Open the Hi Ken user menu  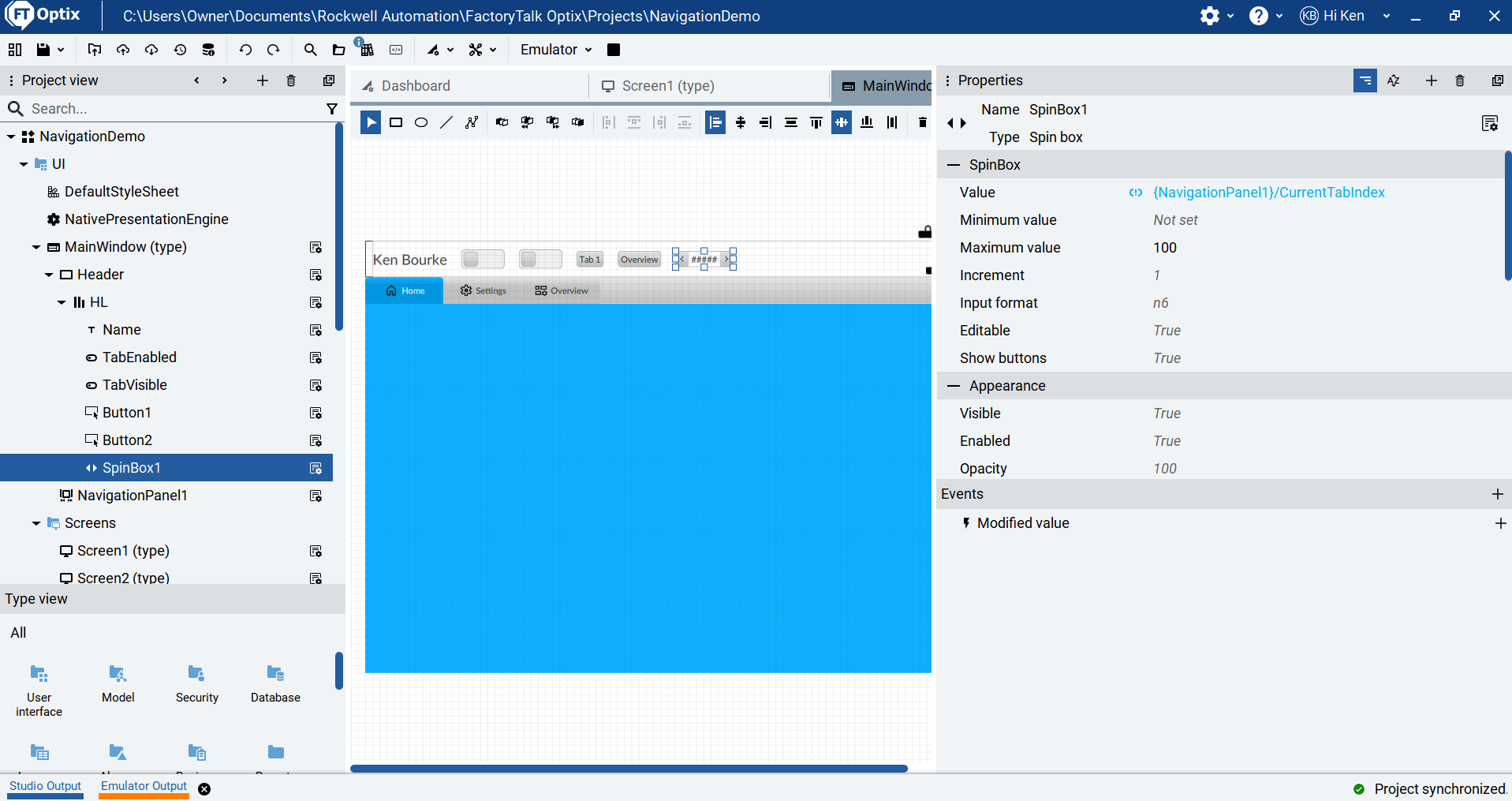(x=1345, y=16)
